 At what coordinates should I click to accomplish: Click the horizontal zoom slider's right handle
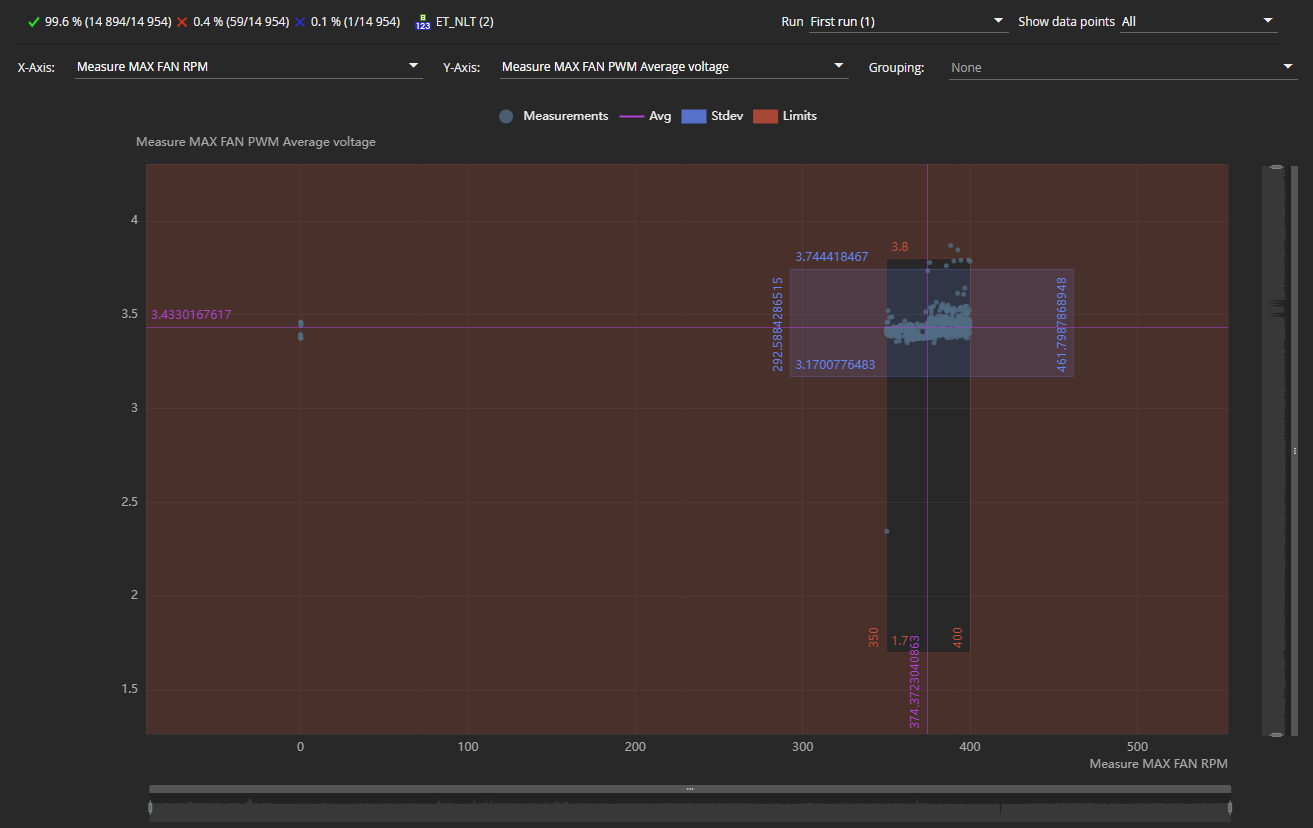point(1230,808)
